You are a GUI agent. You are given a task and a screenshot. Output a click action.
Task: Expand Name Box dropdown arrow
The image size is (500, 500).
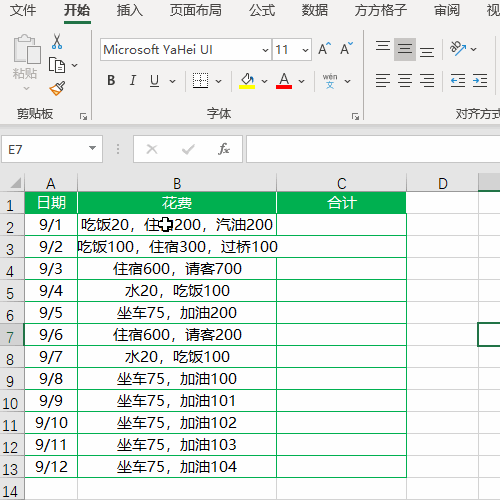(x=92, y=148)
